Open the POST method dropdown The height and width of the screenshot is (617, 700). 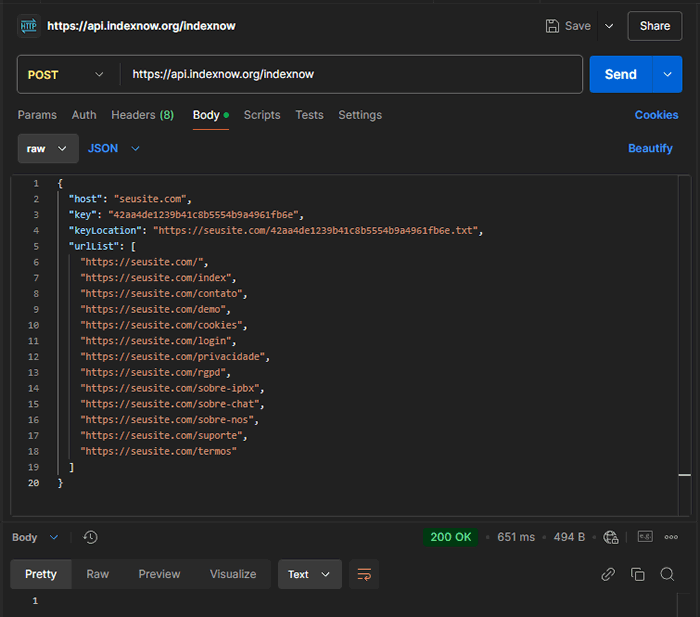pyautogui.click(x=66, y=75)
